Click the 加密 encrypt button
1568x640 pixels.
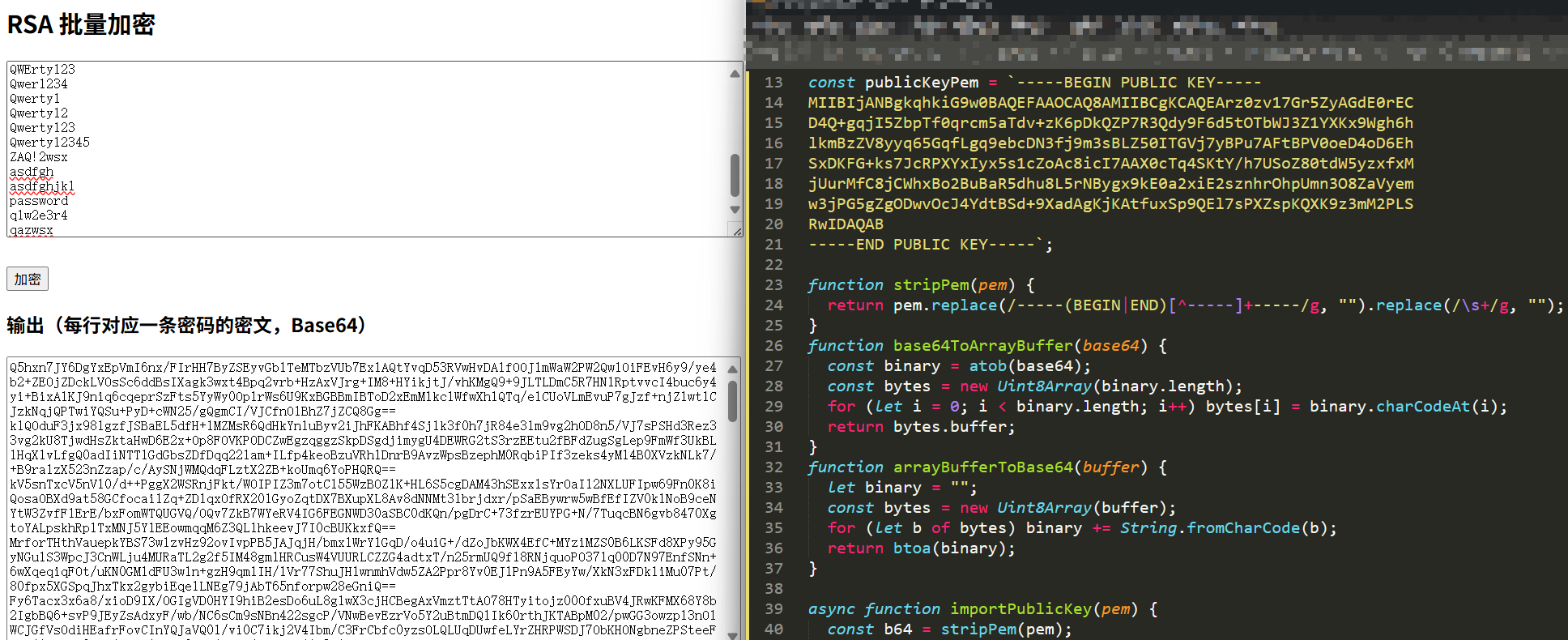[x=28, y=279]
